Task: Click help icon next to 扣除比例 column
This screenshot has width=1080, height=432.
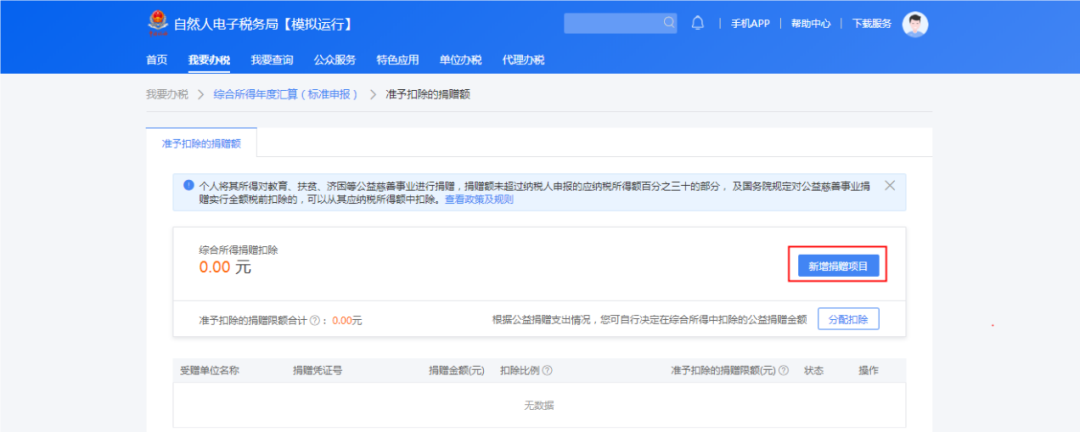Action: point(547,370)
